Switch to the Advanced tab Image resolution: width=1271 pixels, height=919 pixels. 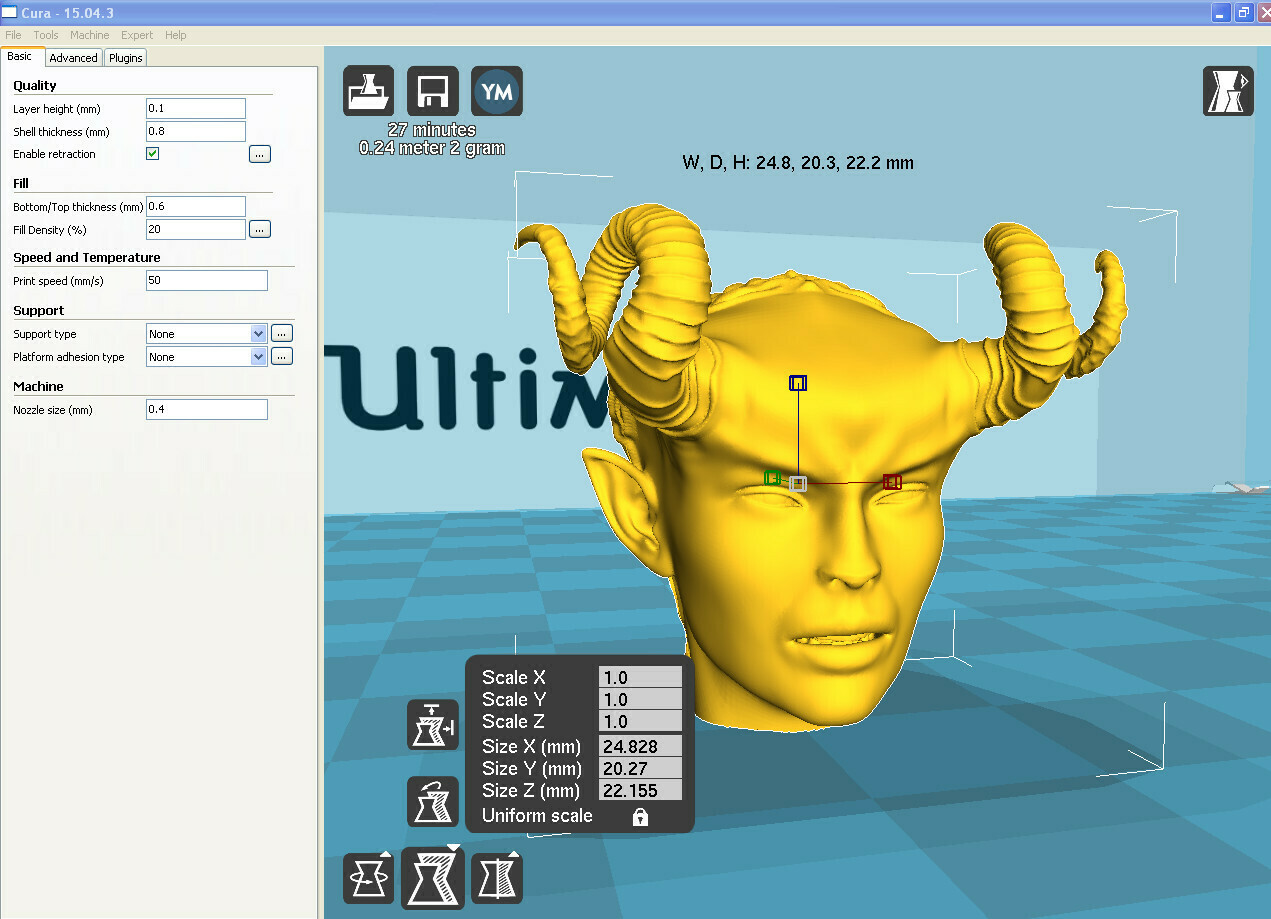pyautogui.click(x=73, y=57)
